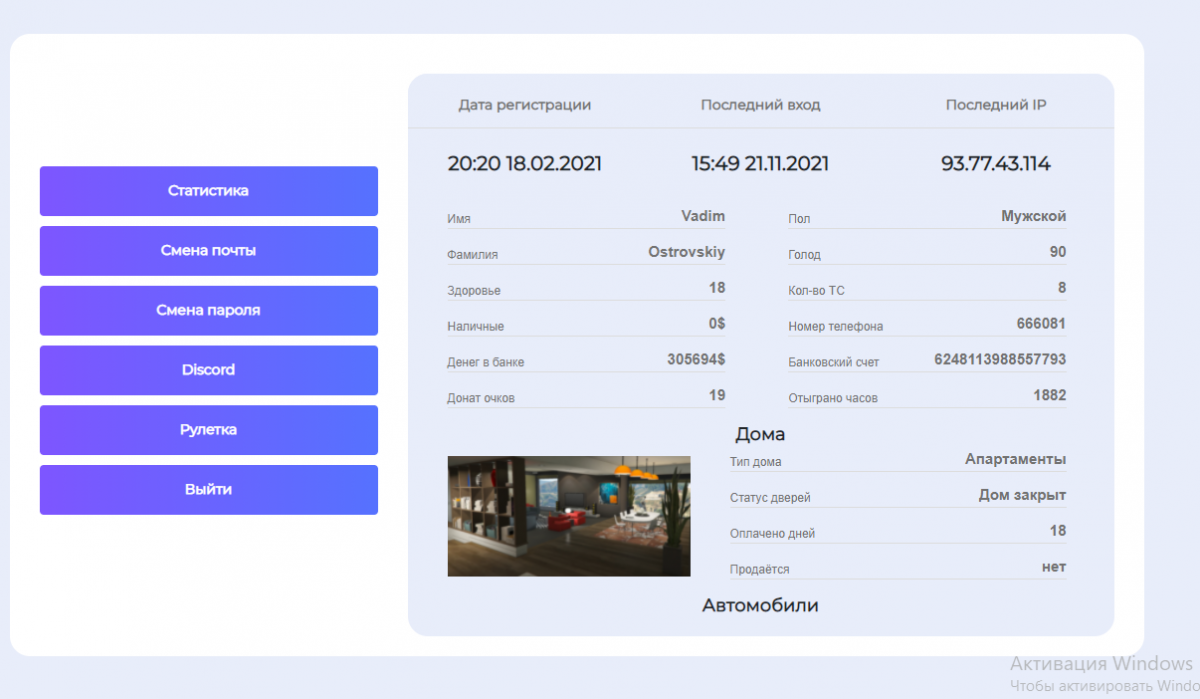This screenshot has height=699, width=1200.
Task: Select the surname value Ostrovskiy
Action: pyautogui.click(x=686, y=252)
